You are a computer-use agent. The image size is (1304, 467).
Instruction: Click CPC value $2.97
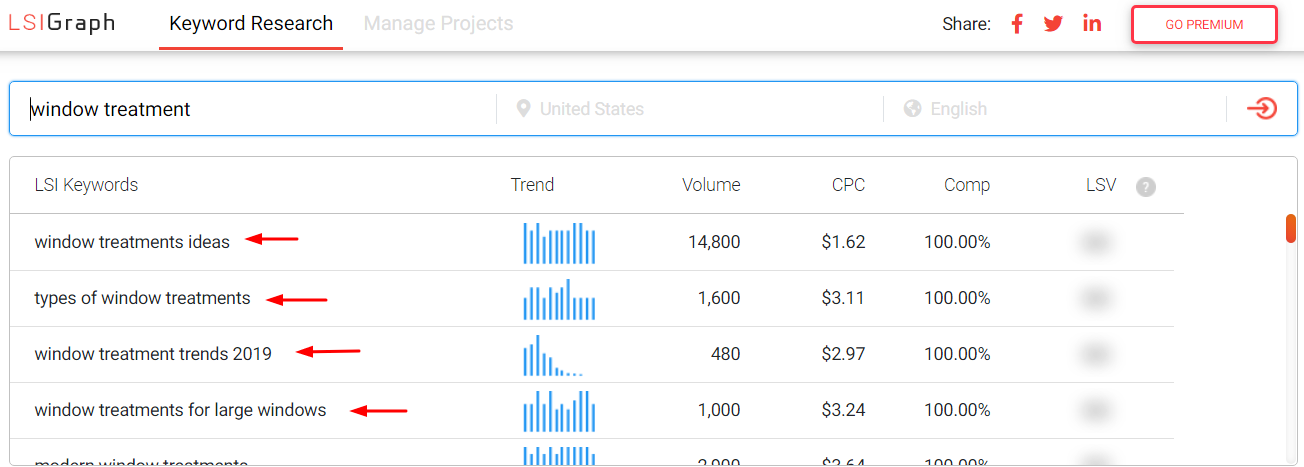844,354
